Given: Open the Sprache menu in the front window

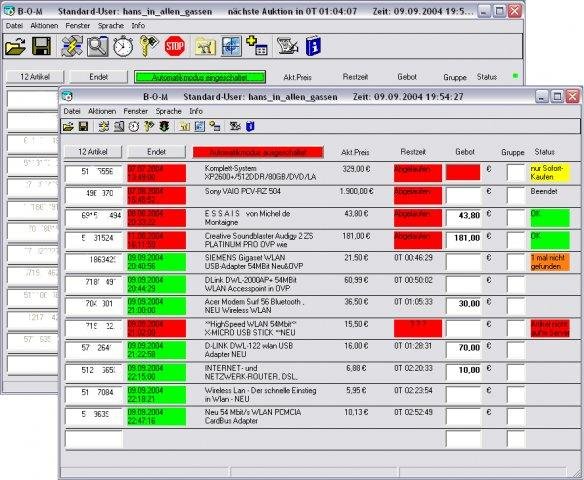Looking at the screenshot, I should coord(168,111).
